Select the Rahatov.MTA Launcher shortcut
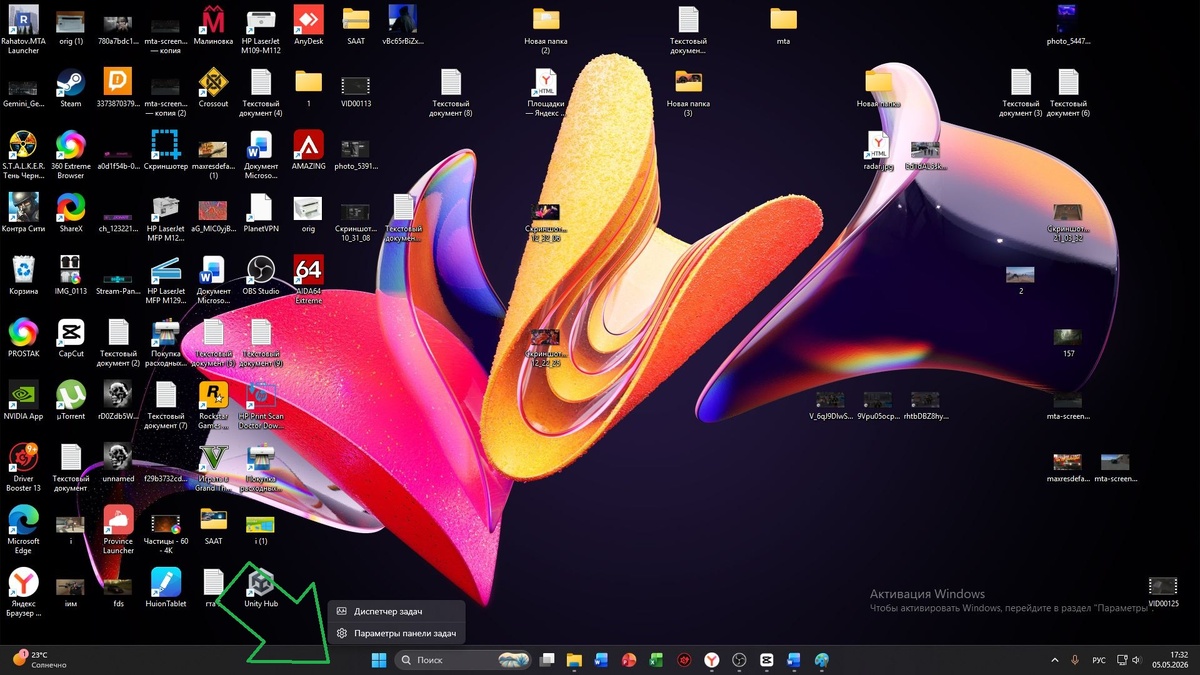This screenshot has width=1200, height=675. coord(23,30)
